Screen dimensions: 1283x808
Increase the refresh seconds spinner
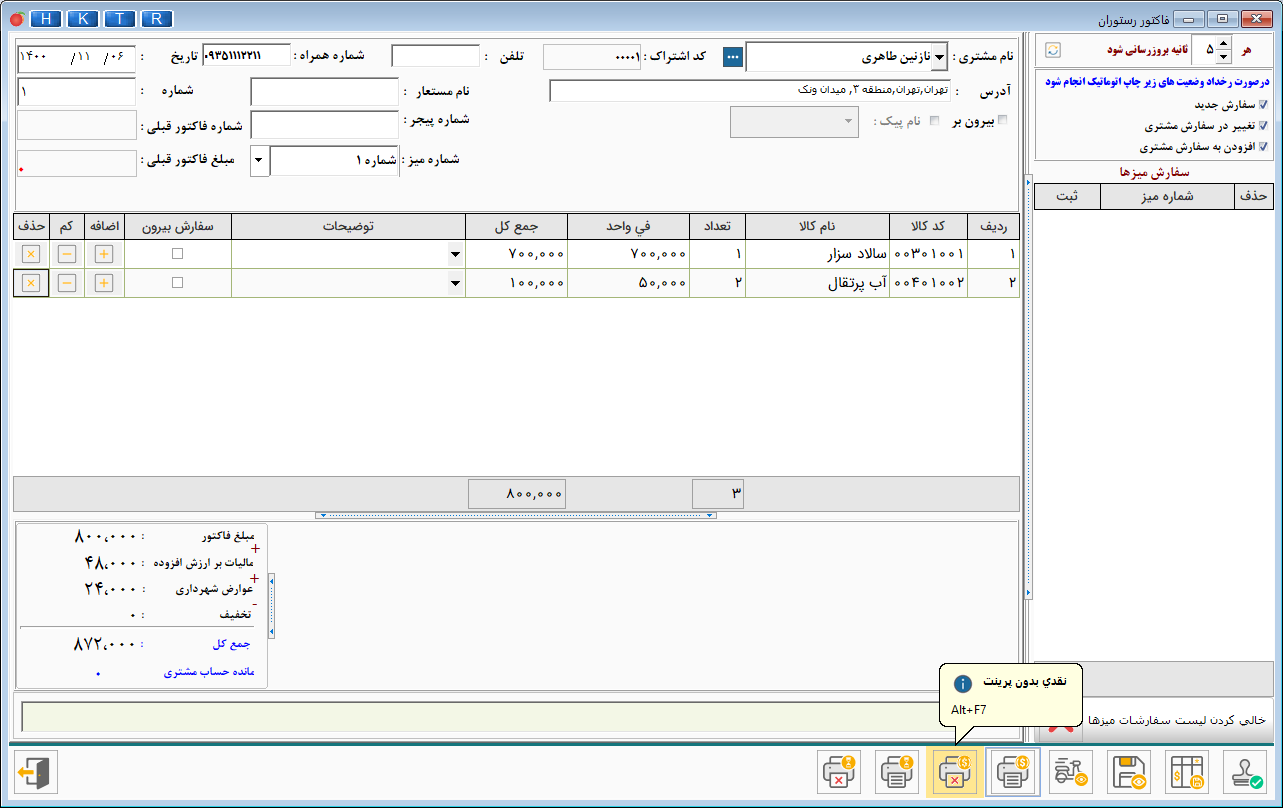(1224, 43)
